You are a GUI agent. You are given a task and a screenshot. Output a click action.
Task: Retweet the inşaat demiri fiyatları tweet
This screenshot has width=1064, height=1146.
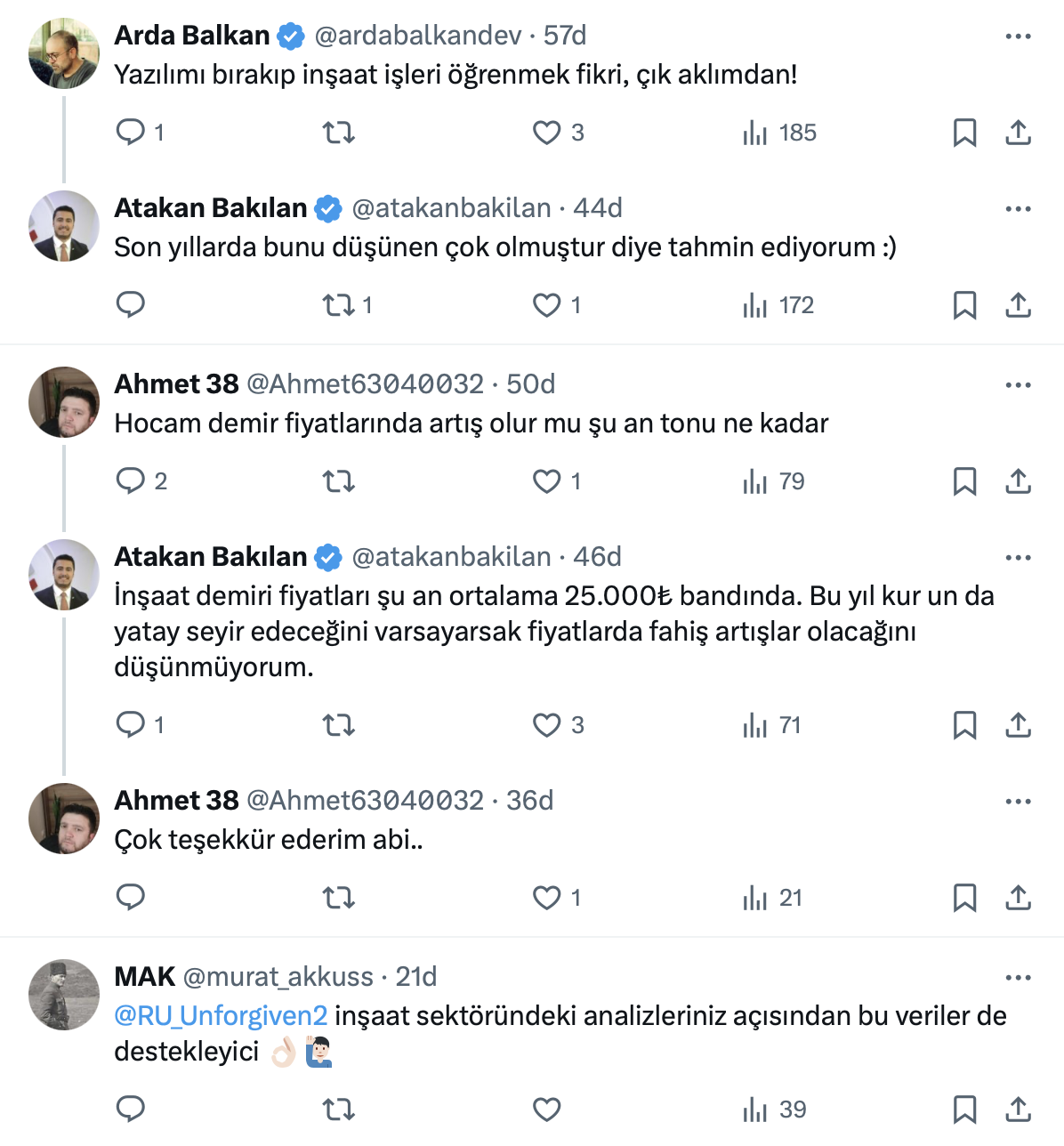[x=339, y=725]
